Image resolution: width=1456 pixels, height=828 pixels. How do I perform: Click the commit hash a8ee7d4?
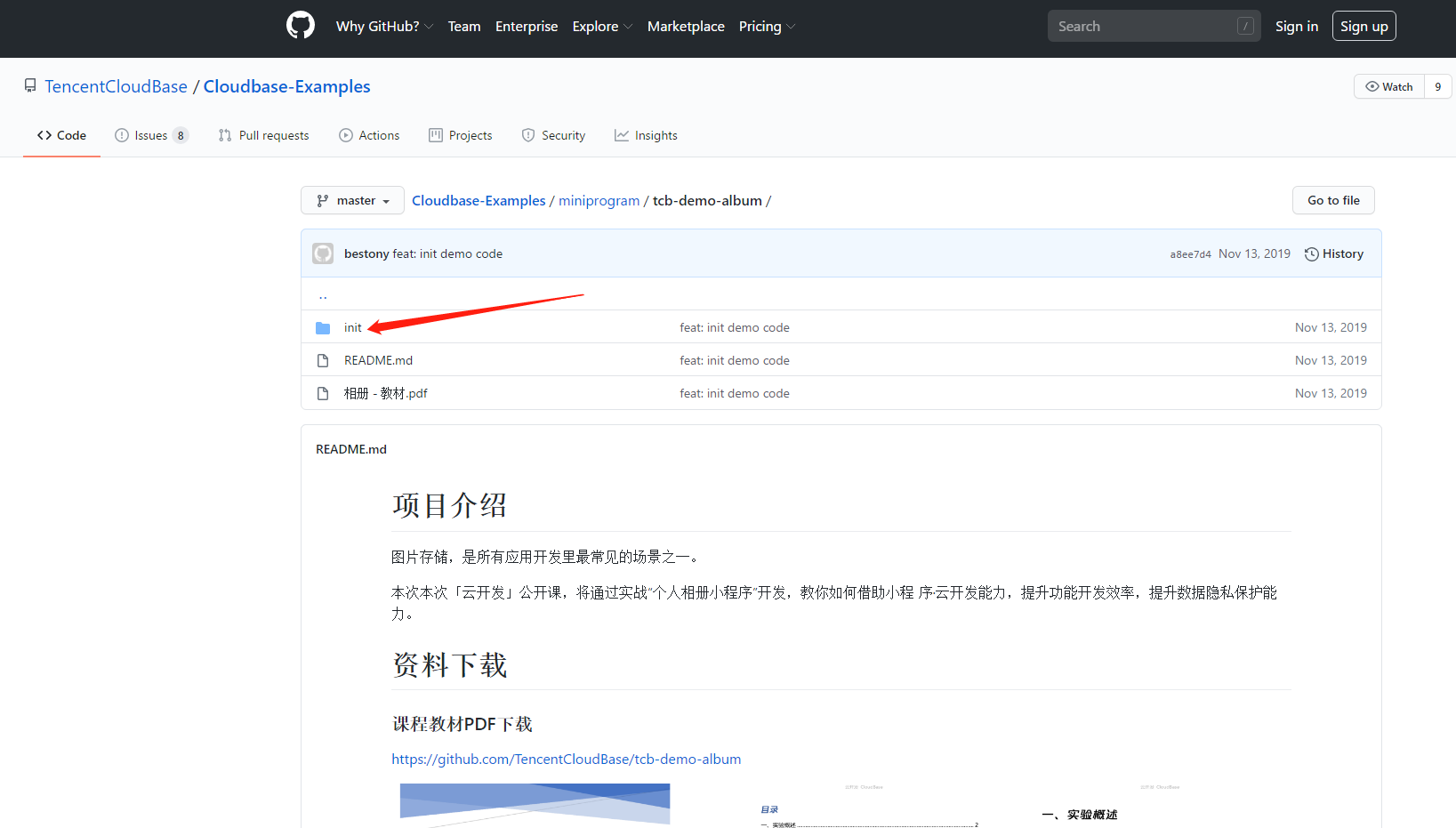1190,254
